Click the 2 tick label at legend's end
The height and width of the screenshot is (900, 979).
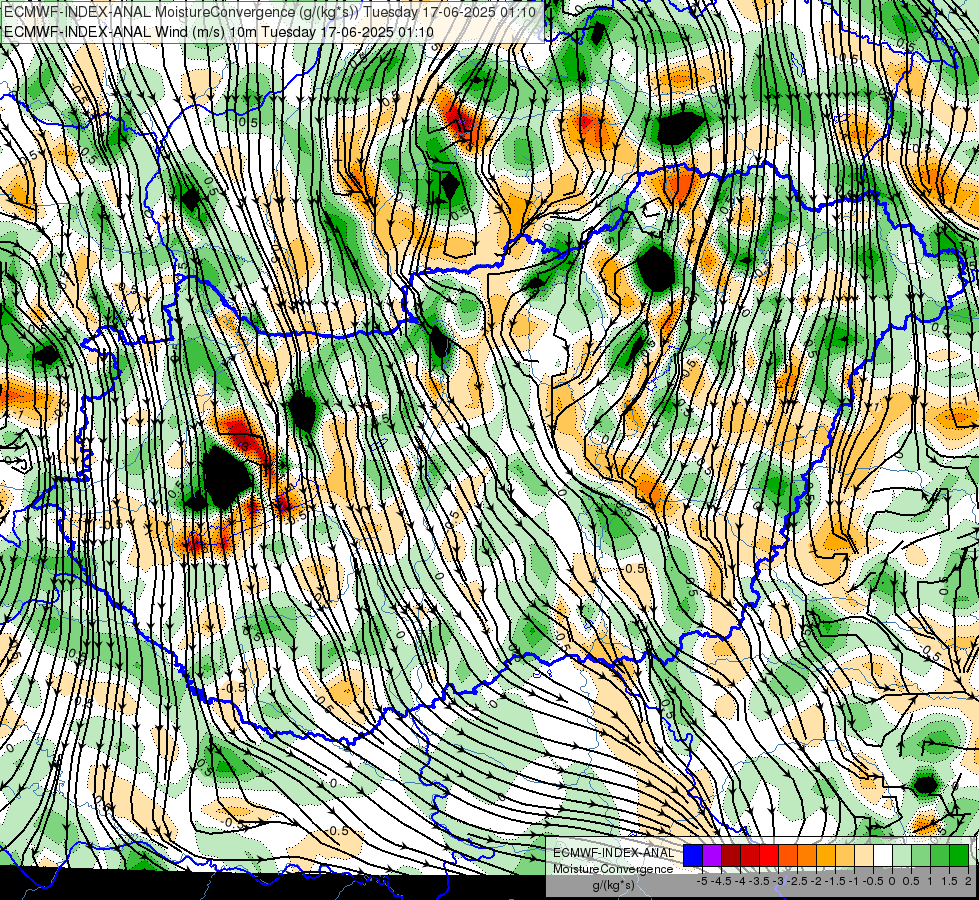(968, 881)
